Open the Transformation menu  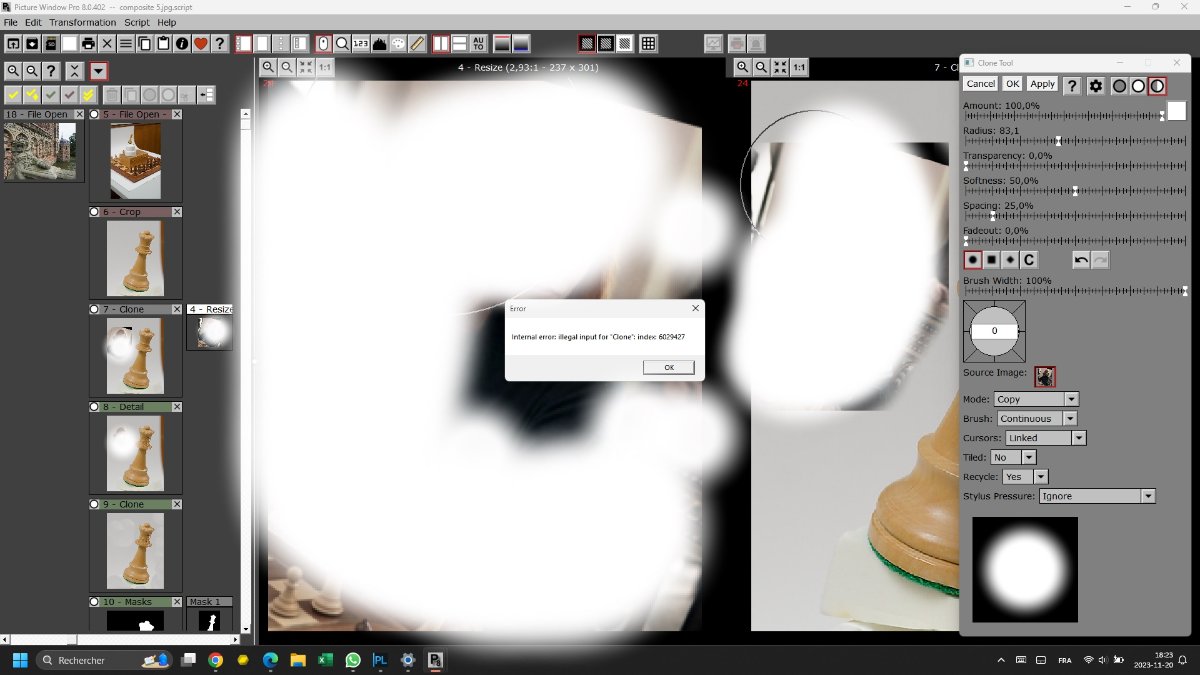pos(82,22)
